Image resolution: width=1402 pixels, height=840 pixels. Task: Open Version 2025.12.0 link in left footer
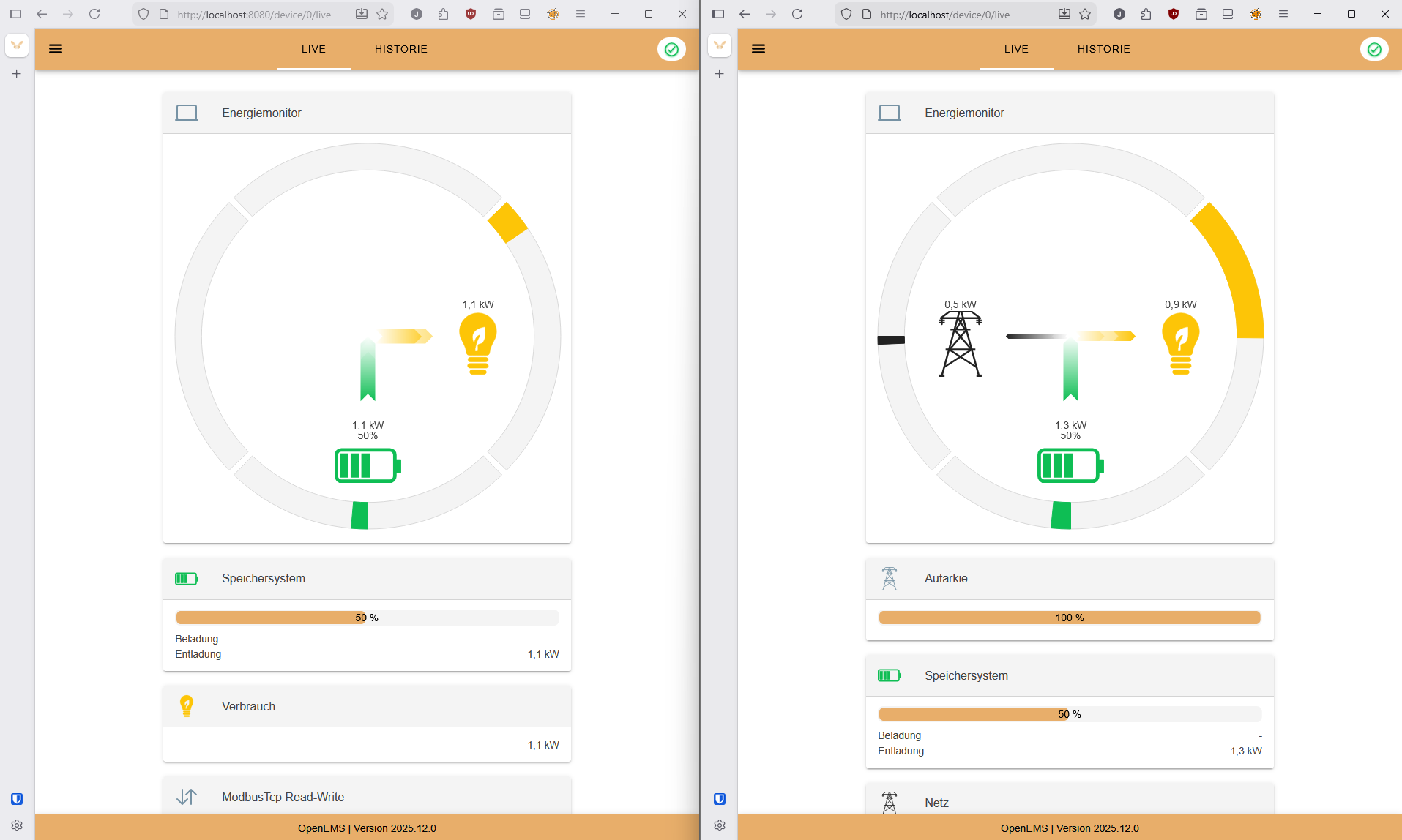[395, 828]
